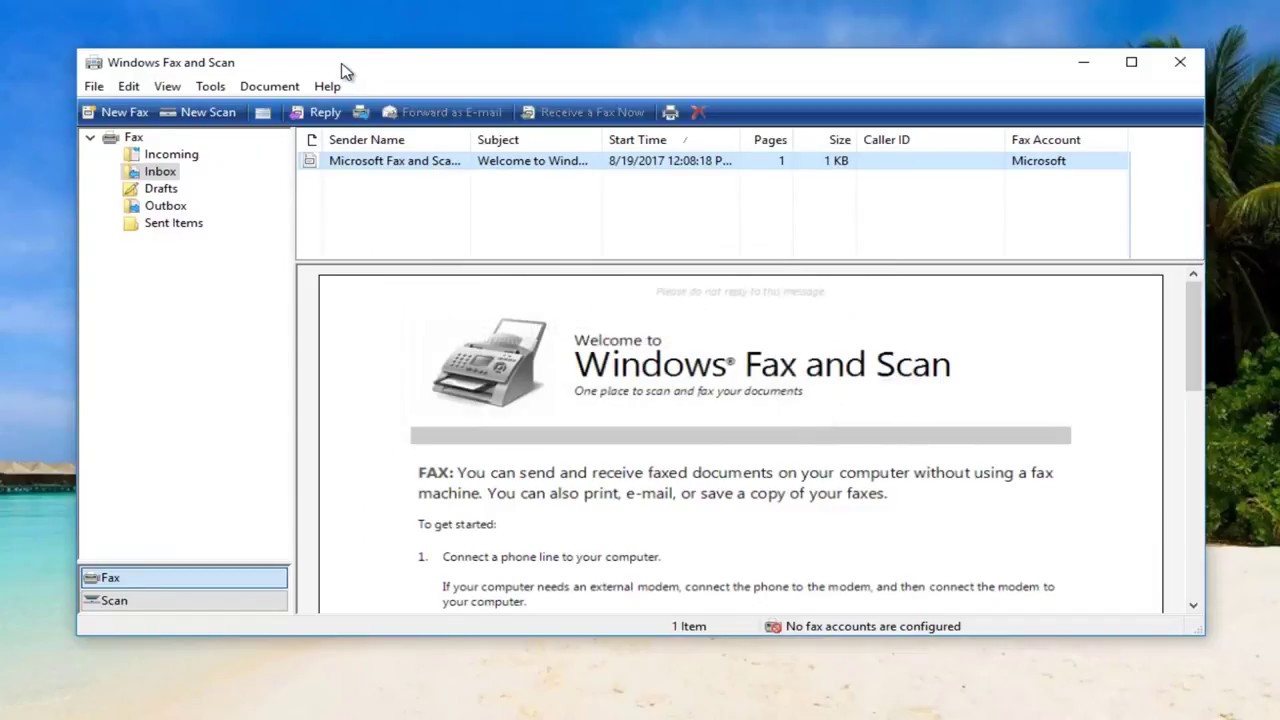The width and height of the screenshot is (1280, 720).
Task: Close the Windows Fax and Scan window
Action: [x=1180, y=62]
